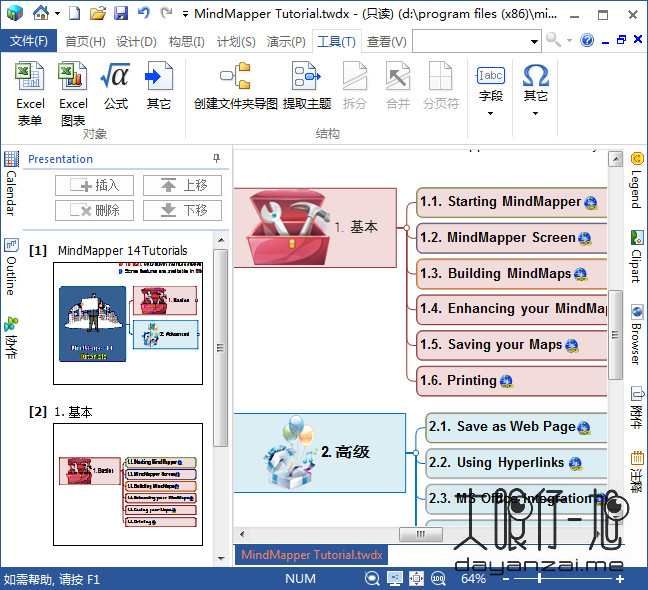Open the 文件(F) menu
The image size is (648, 590).
coord(29,41)
